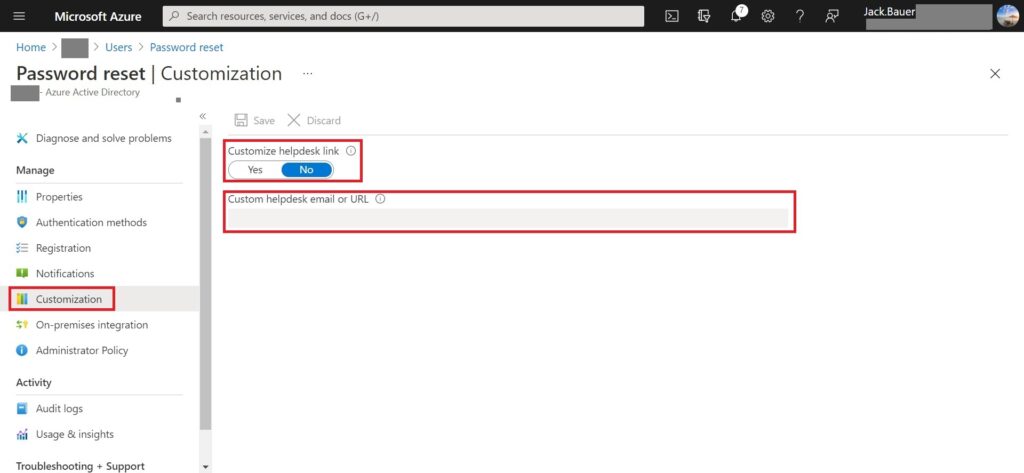The image size is (1024, 473).
Task: Open portal settings gear icon
Action: tap(768, 16)
